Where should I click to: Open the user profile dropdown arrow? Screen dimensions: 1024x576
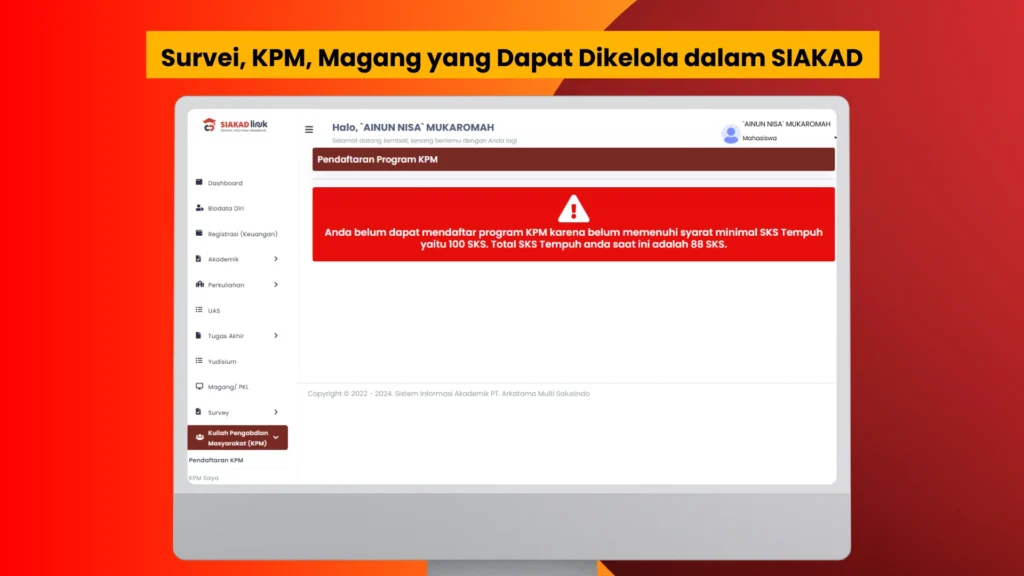point(835,138)
